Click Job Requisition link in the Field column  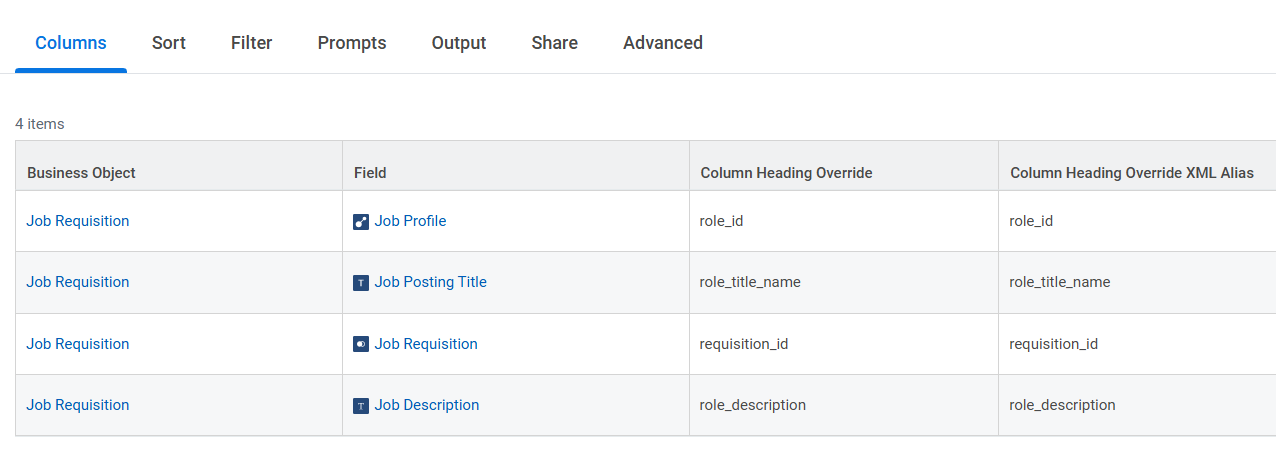(x=426, y=344)
